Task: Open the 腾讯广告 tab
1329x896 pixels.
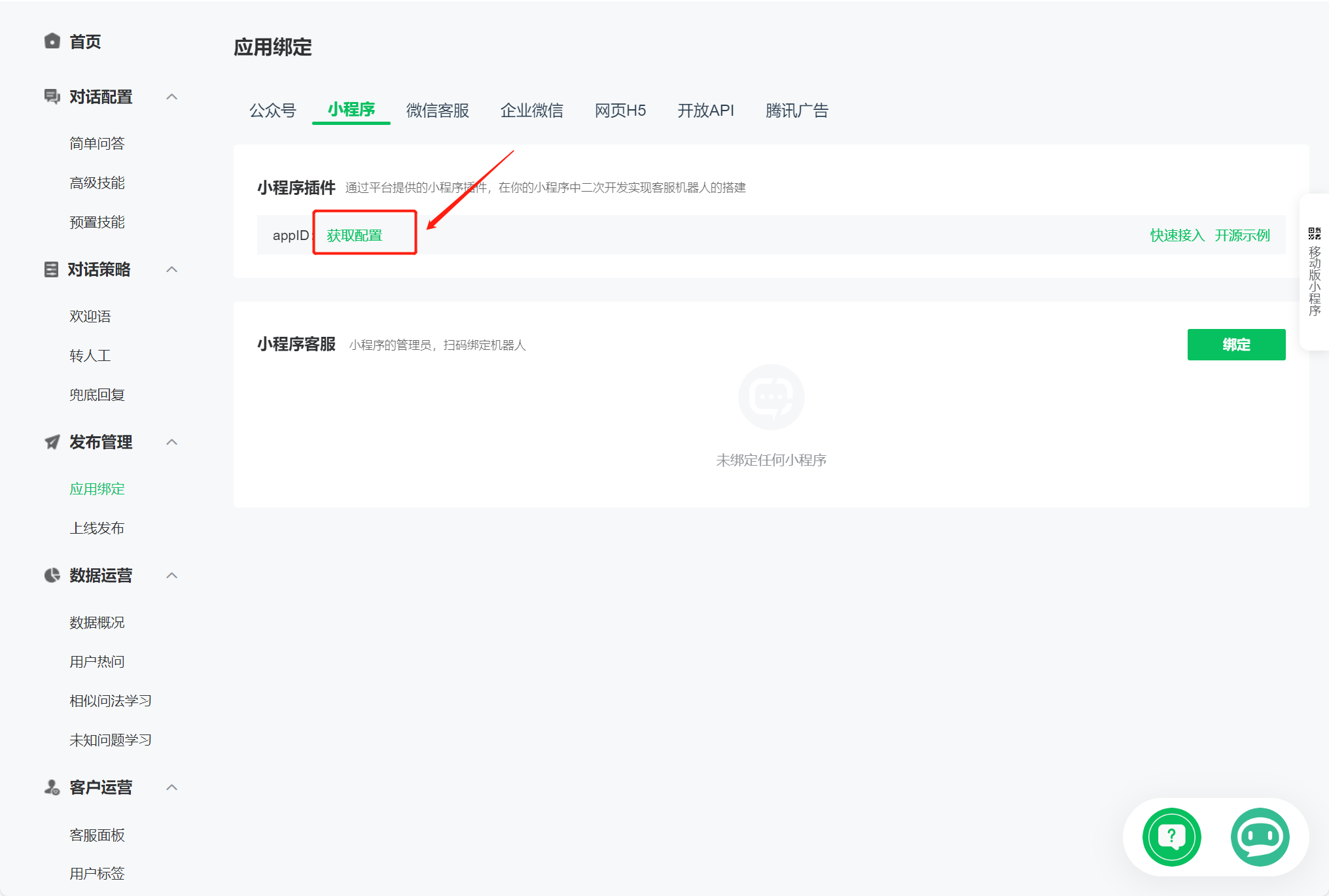Action: point(796,110)
